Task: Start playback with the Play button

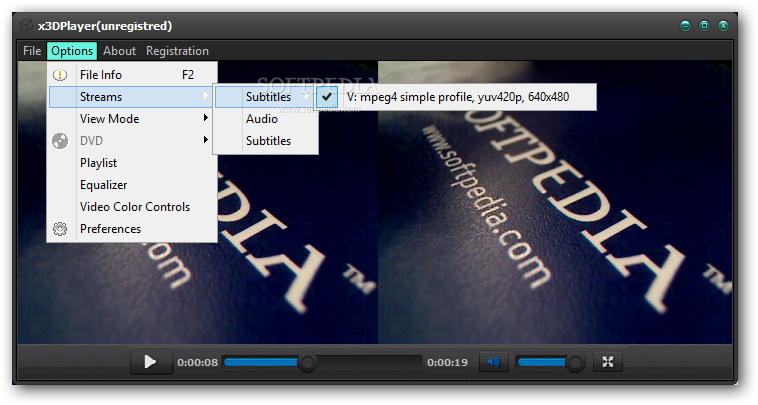Action: coord(151,362)
